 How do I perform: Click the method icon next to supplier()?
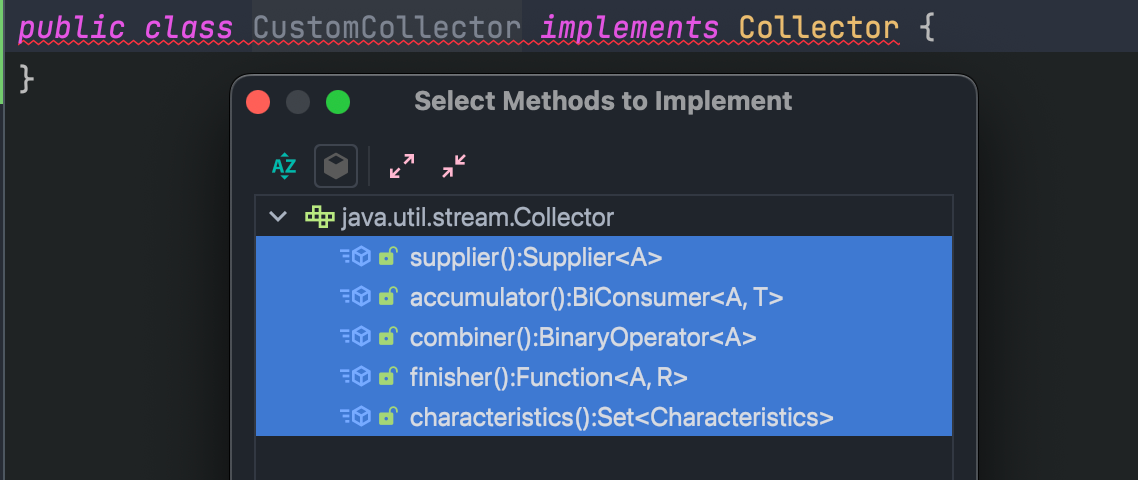356,256
